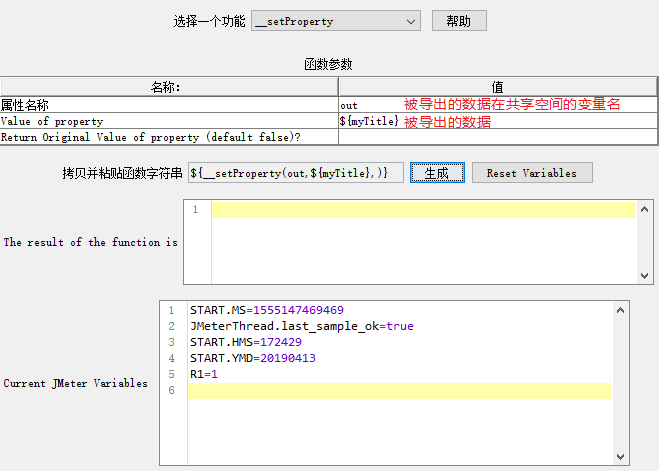Click the JMeterThread.last_sample_ok=true line
This screenshot has width=660, height=473.
[302, 326]
